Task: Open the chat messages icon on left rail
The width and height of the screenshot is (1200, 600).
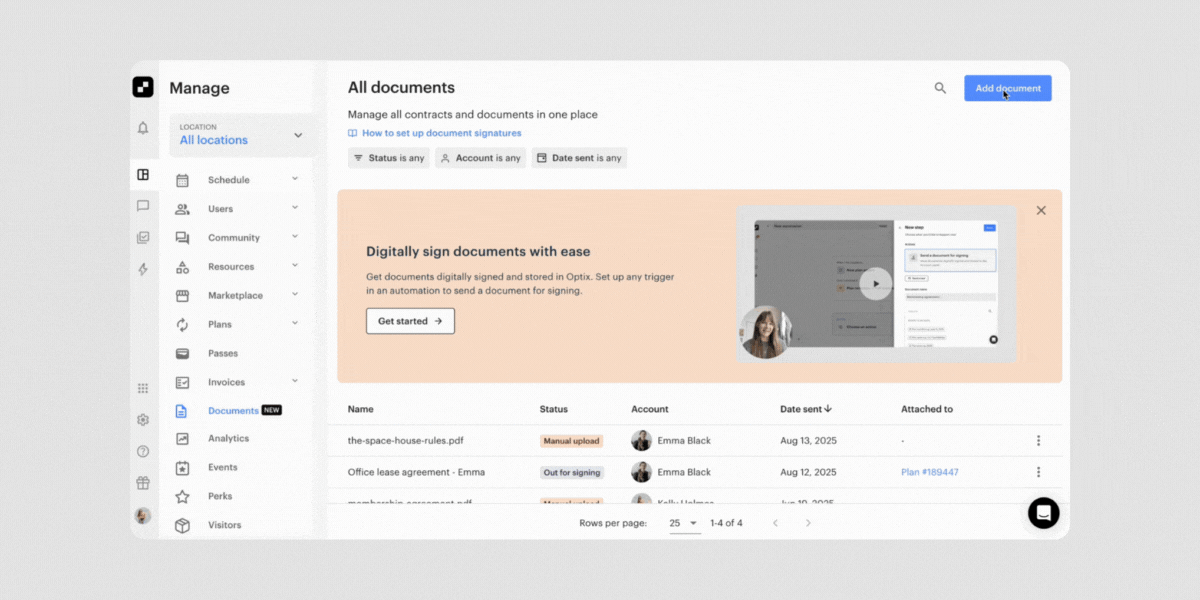Action: click(143, 206)
